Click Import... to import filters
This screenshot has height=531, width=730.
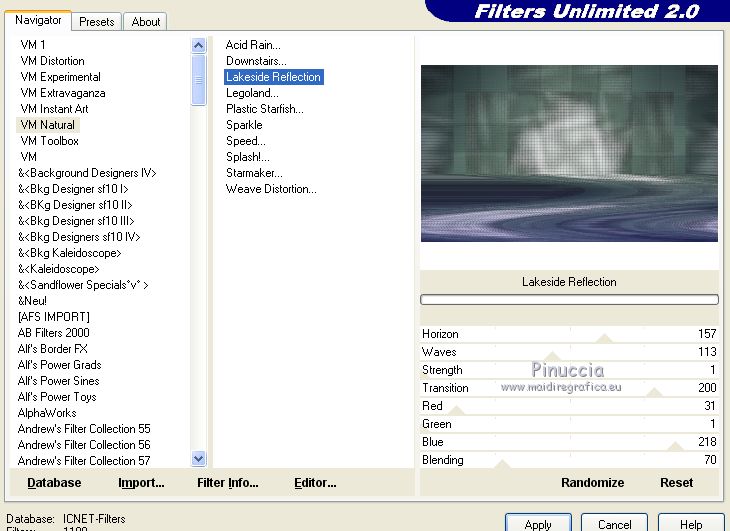click(141, 483)
